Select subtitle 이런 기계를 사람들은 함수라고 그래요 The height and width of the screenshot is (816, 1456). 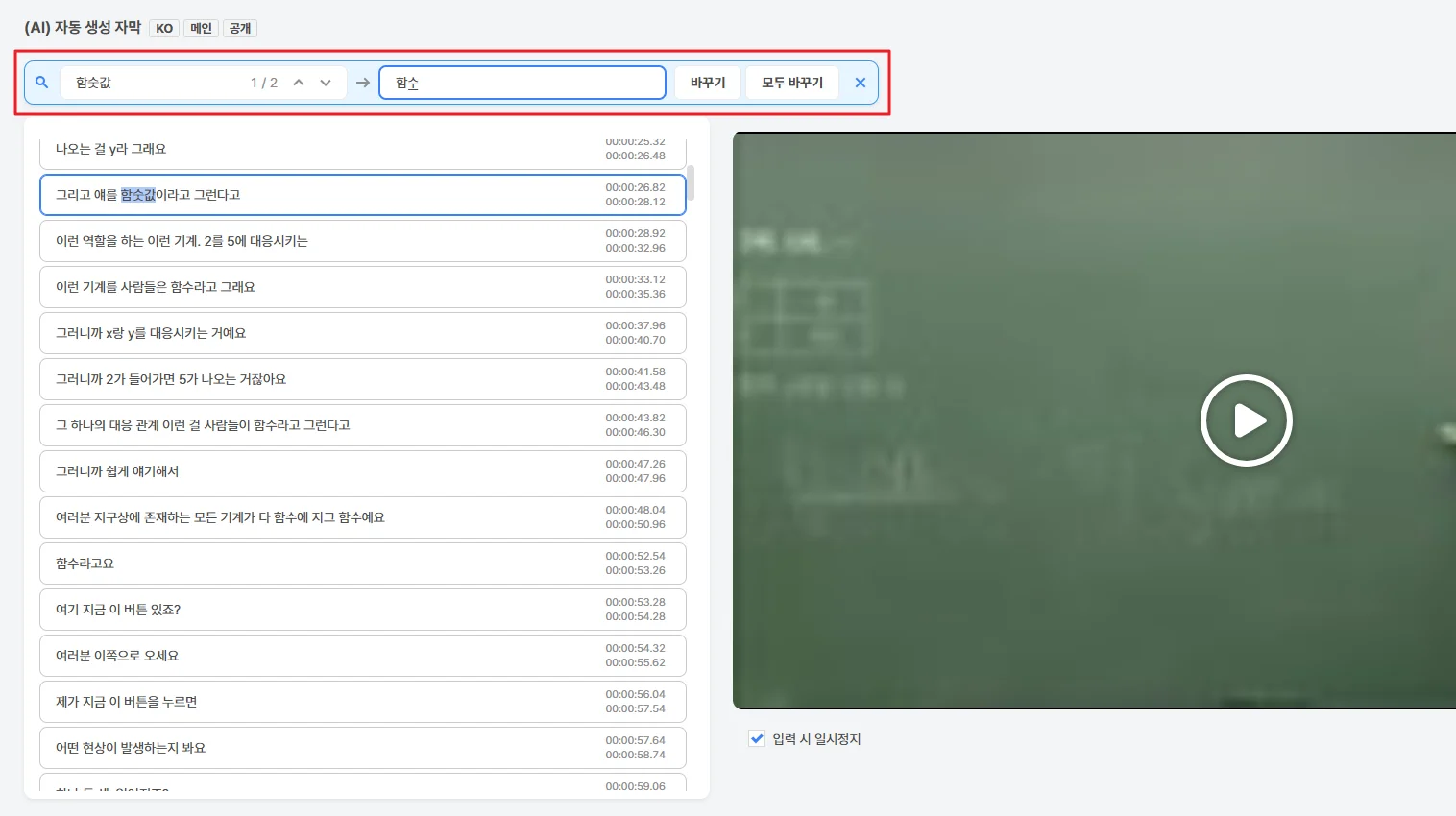click(x=362, y=287)
